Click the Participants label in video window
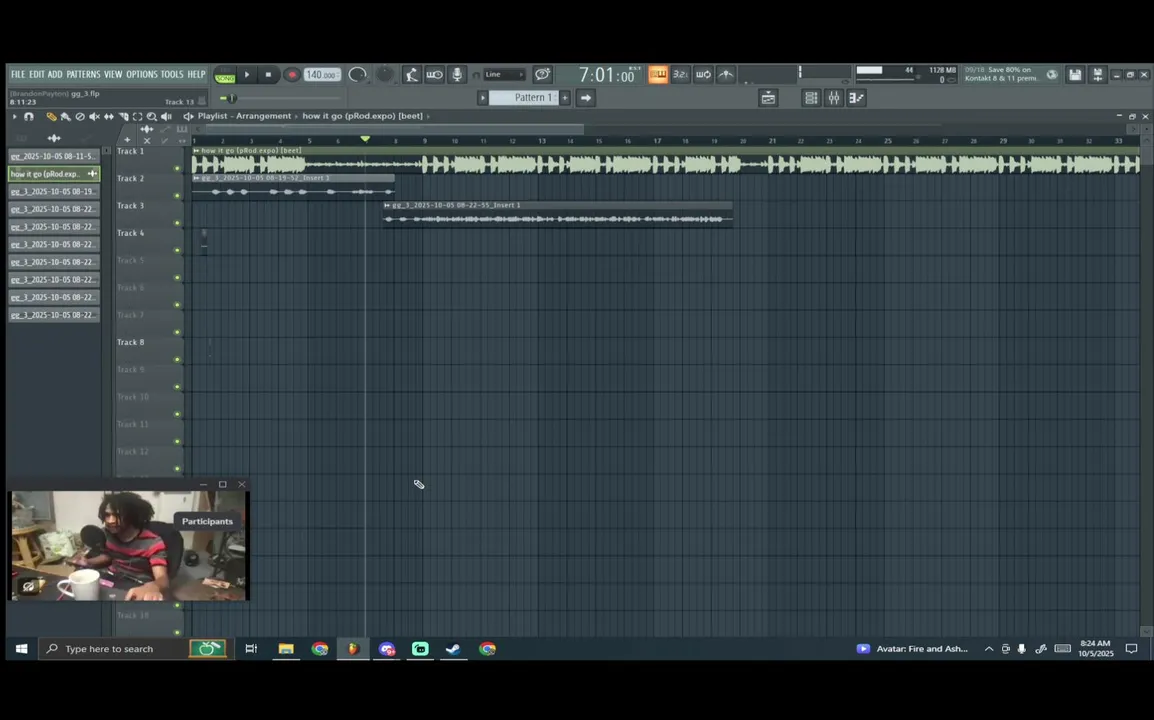The image size is (1154, 720). [x=208, y=521]
